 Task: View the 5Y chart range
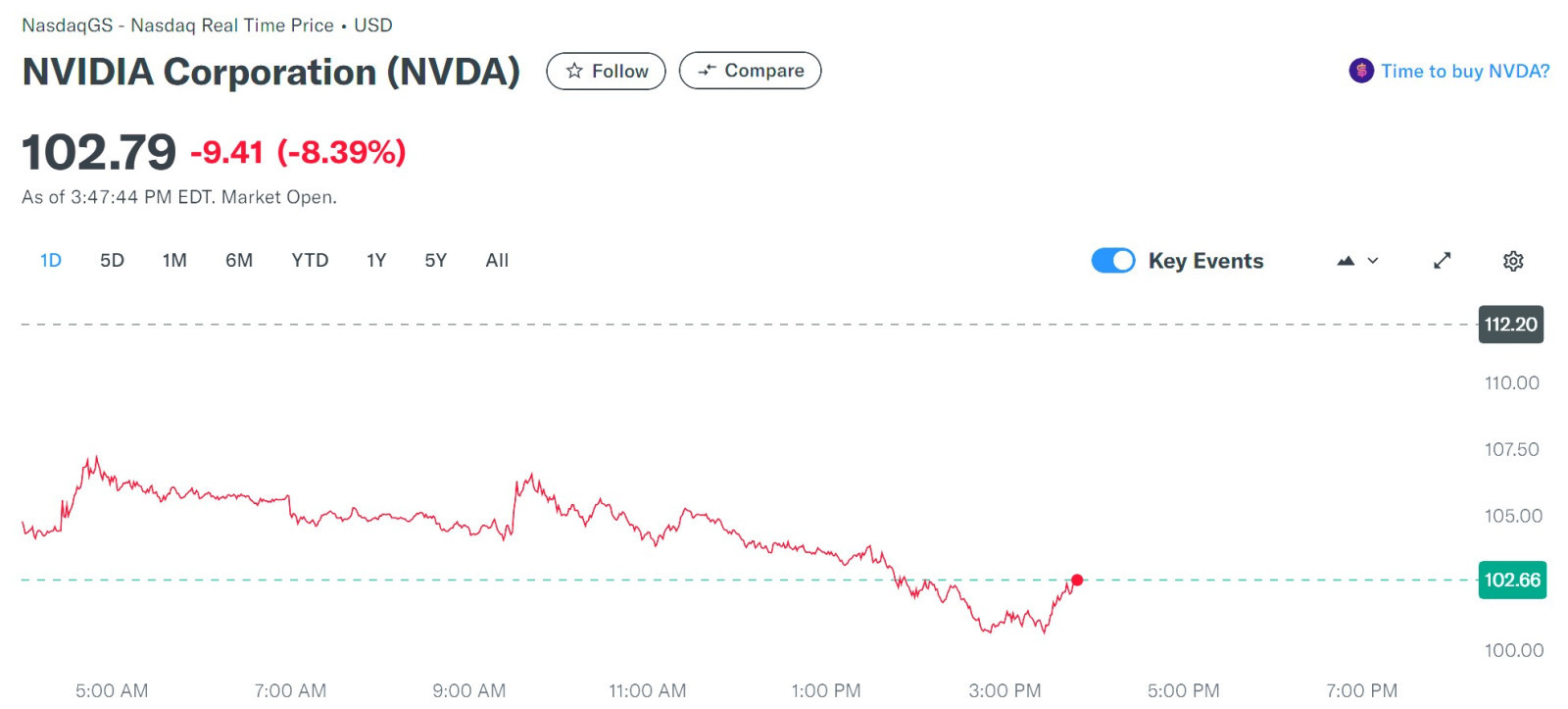pyautogui.click(x=435, y=261)
